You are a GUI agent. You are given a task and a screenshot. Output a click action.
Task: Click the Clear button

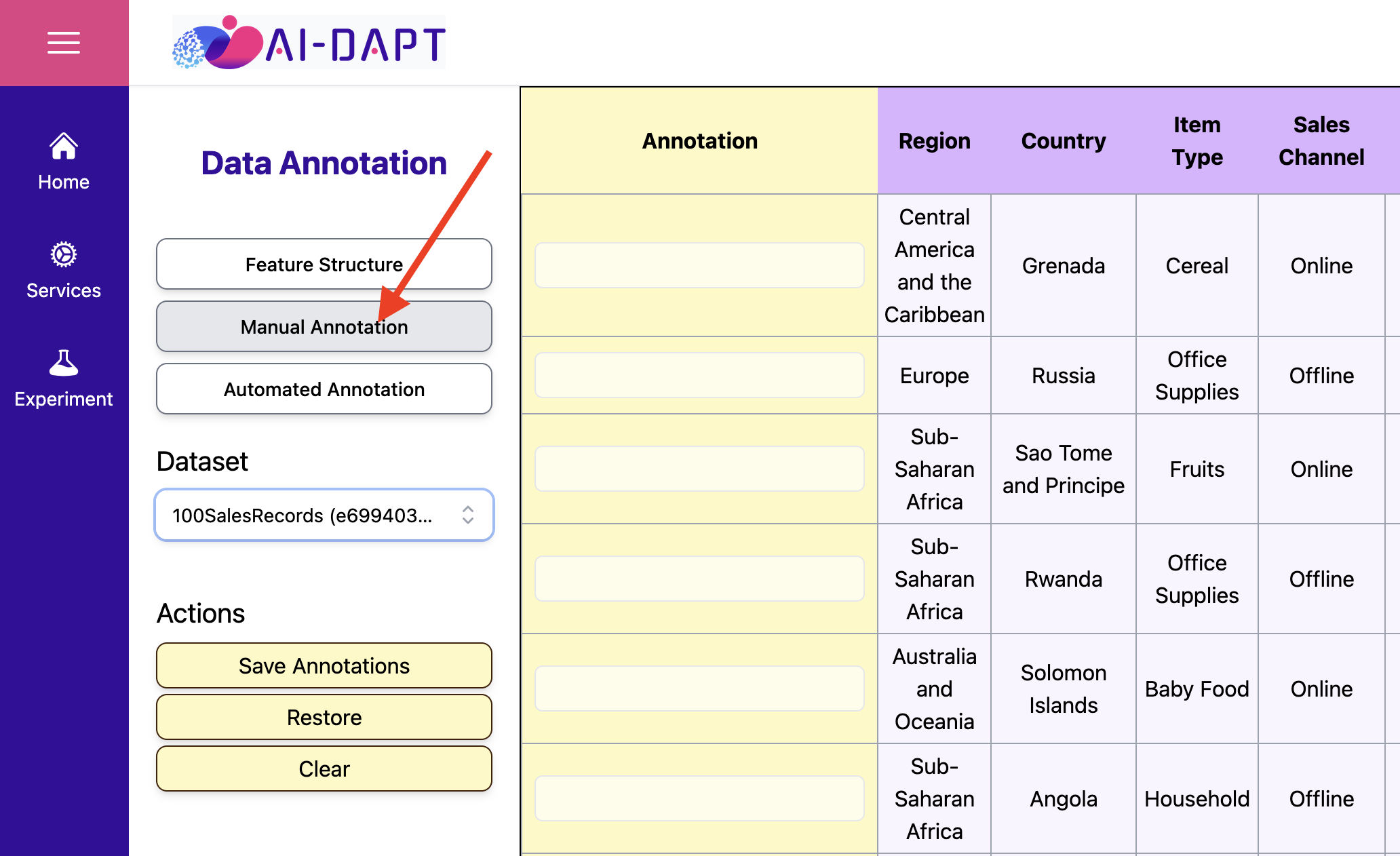[324, 769]
